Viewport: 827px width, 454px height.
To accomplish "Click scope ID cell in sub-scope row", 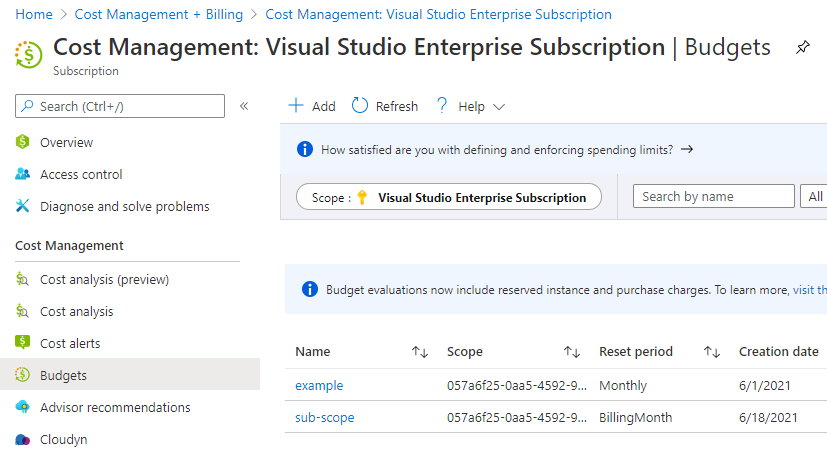I will click(x=517, y=418).
